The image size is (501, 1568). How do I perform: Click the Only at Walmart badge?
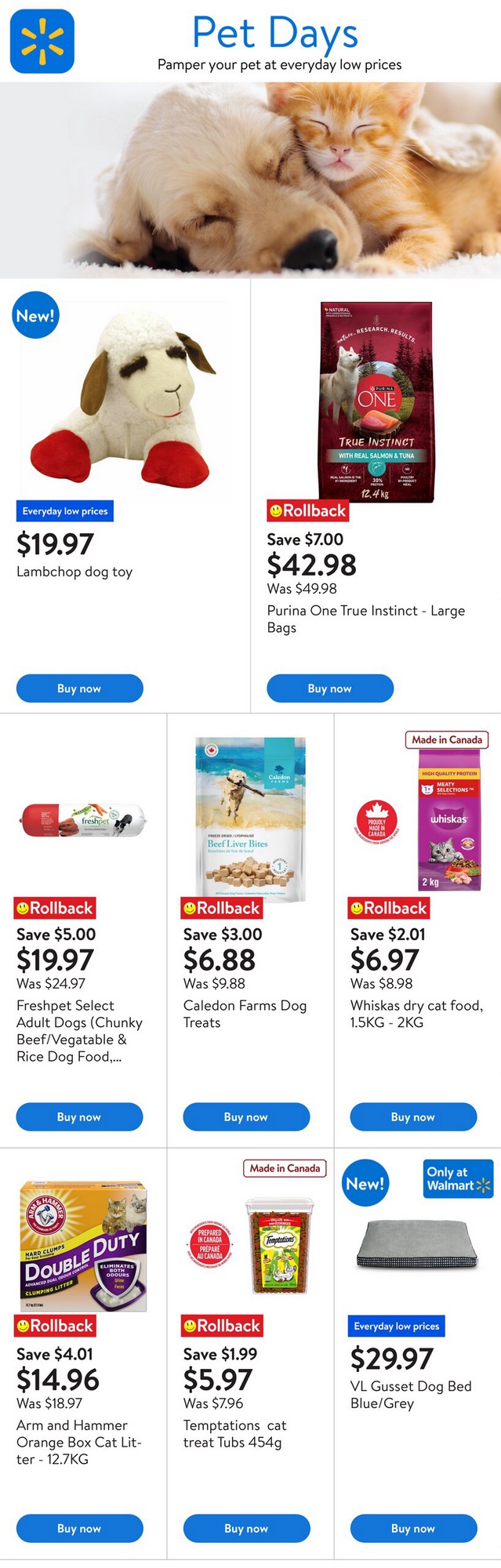tap(459, 1179)
